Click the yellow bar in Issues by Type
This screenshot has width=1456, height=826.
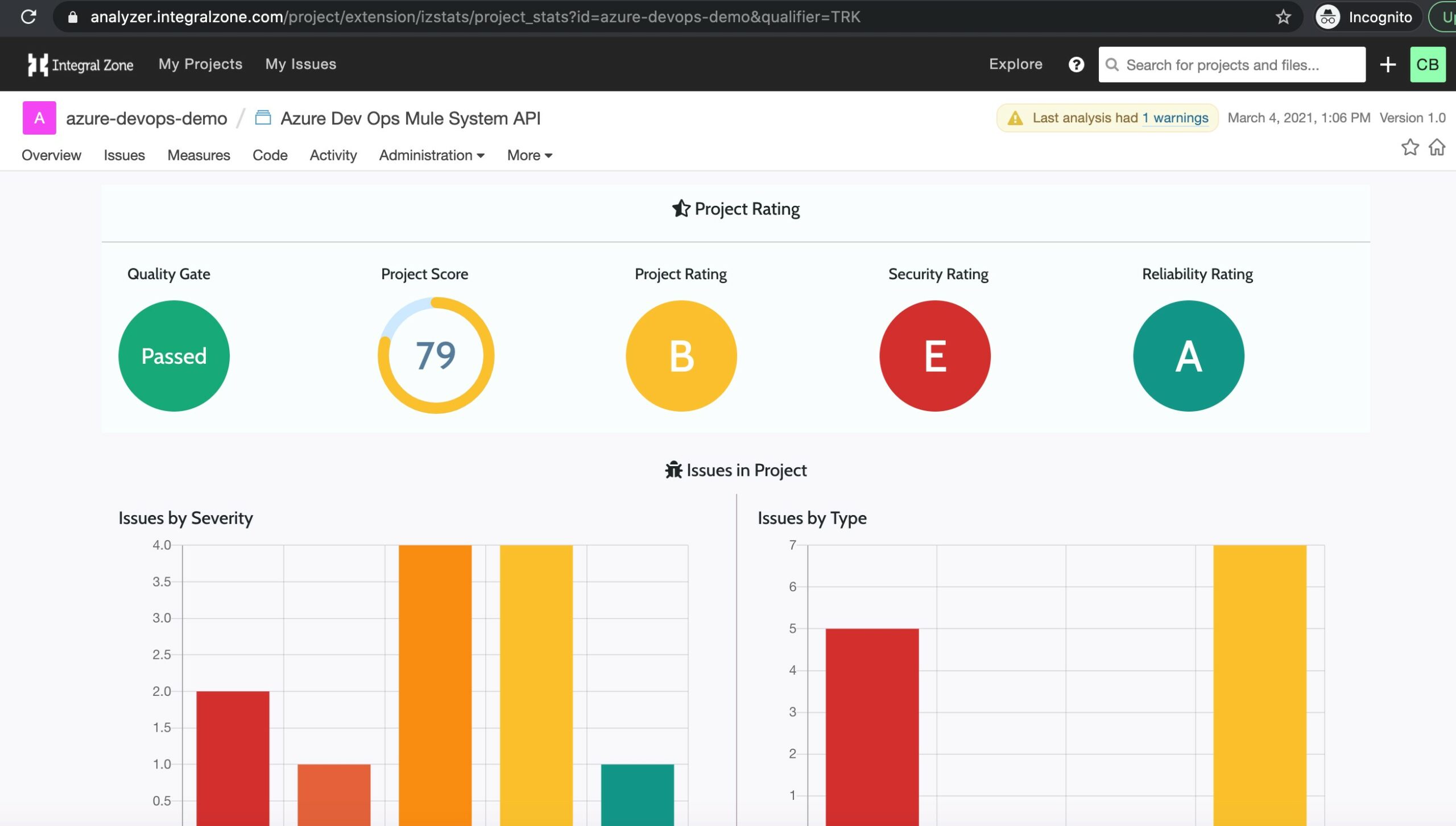click(x=1260, y=685)
